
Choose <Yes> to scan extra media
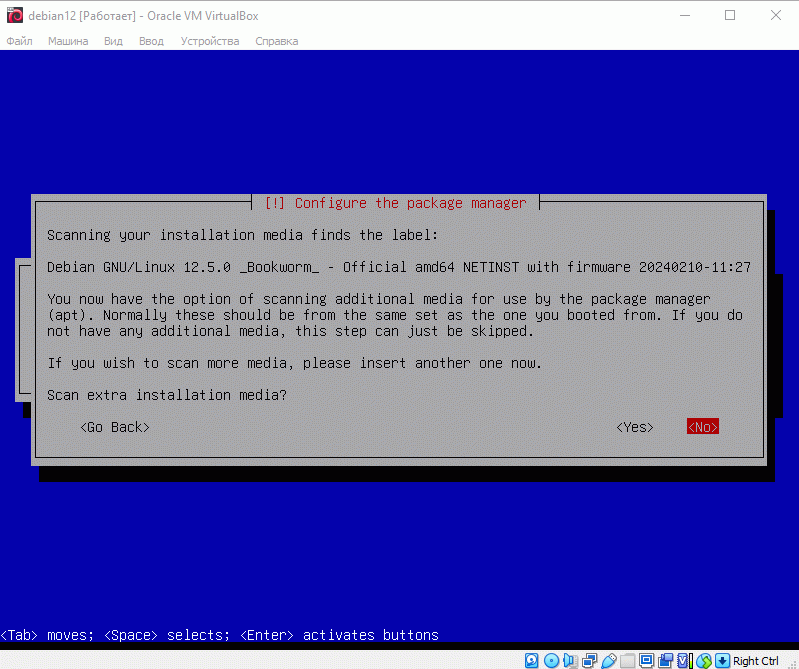coord(635,427)
